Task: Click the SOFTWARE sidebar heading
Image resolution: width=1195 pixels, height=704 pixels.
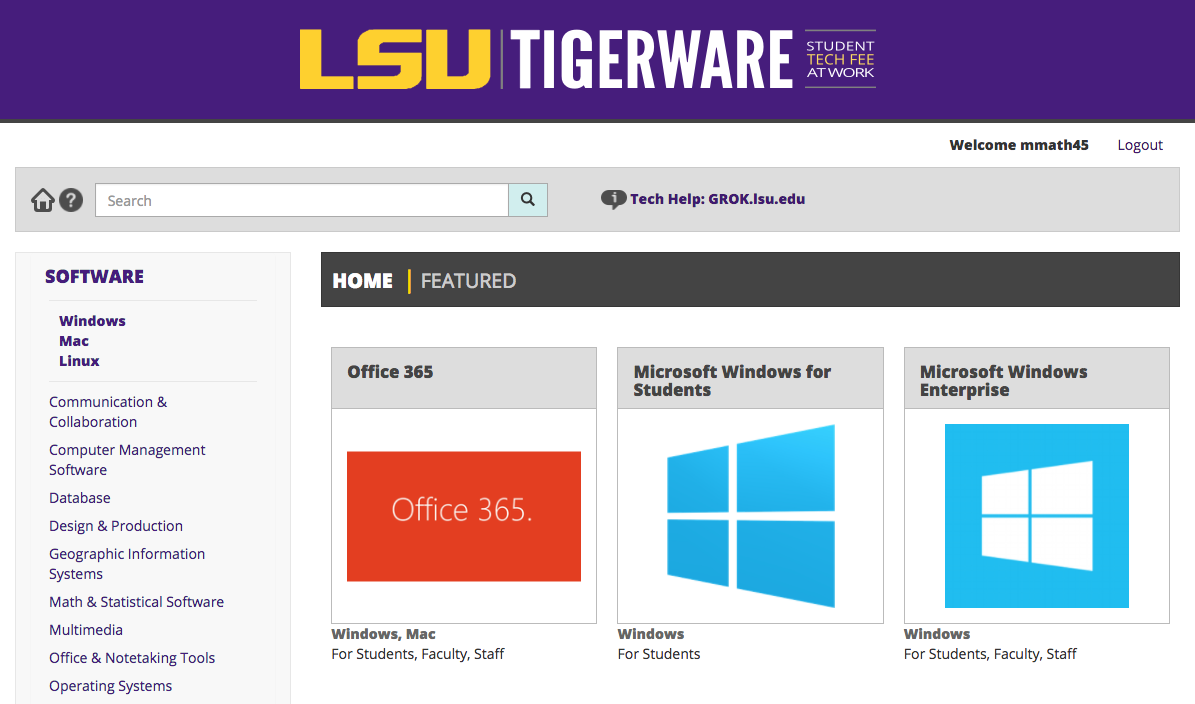Action: tap(95, 277)
